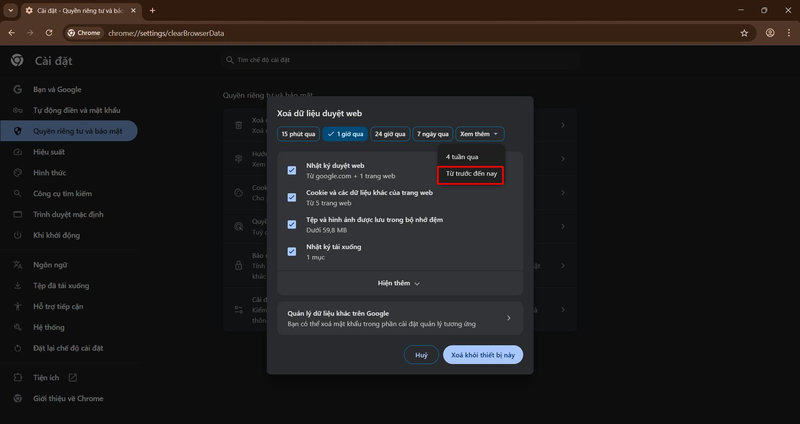Bookmark this page with star icon
The height and width of the screenshot is (424, 800).
click(744, 33)
